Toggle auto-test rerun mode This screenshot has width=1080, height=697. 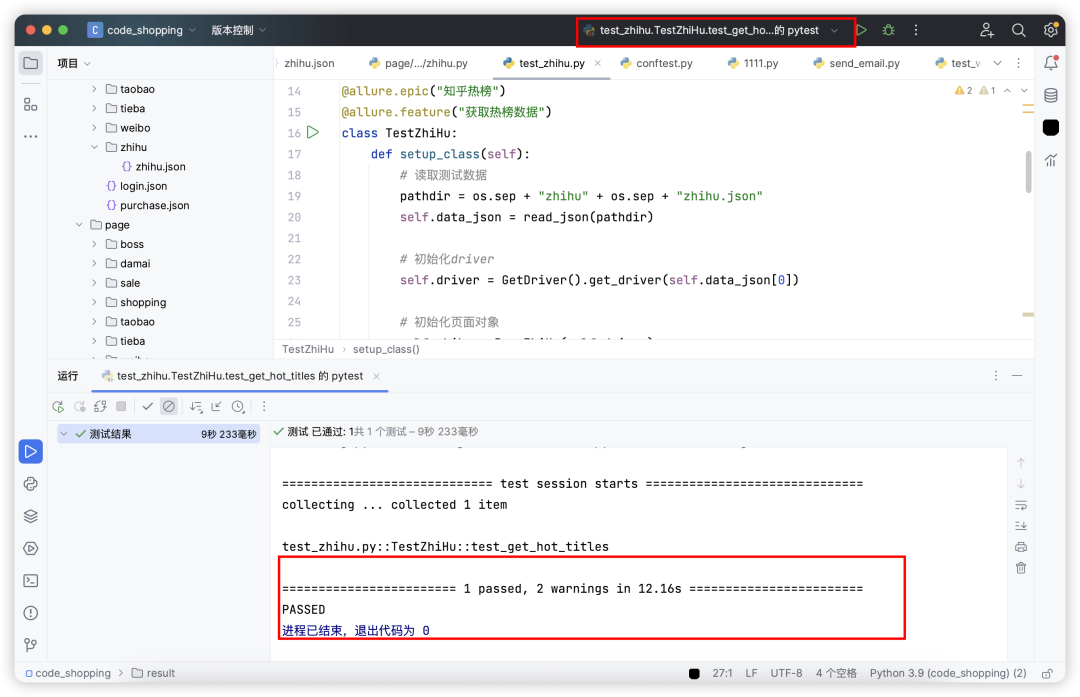100,407
